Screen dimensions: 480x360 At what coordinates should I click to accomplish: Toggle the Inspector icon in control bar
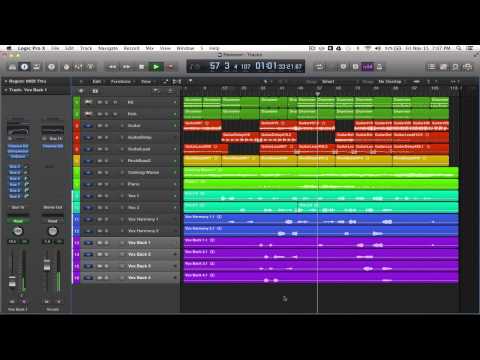[24, 67]
